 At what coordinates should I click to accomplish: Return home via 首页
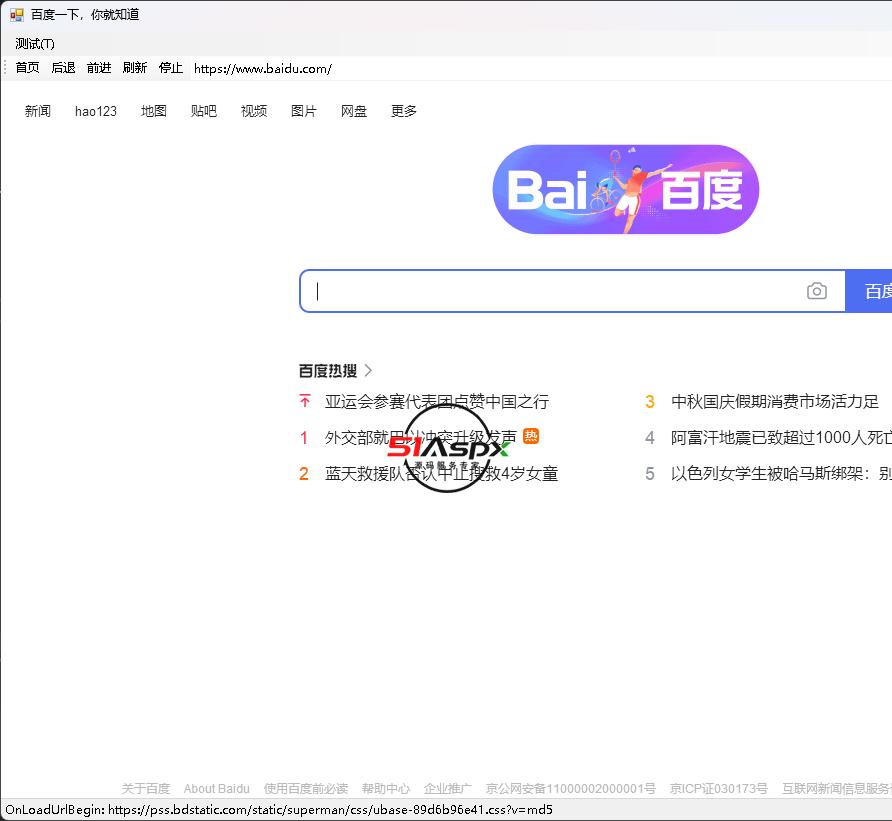[27, 68]
